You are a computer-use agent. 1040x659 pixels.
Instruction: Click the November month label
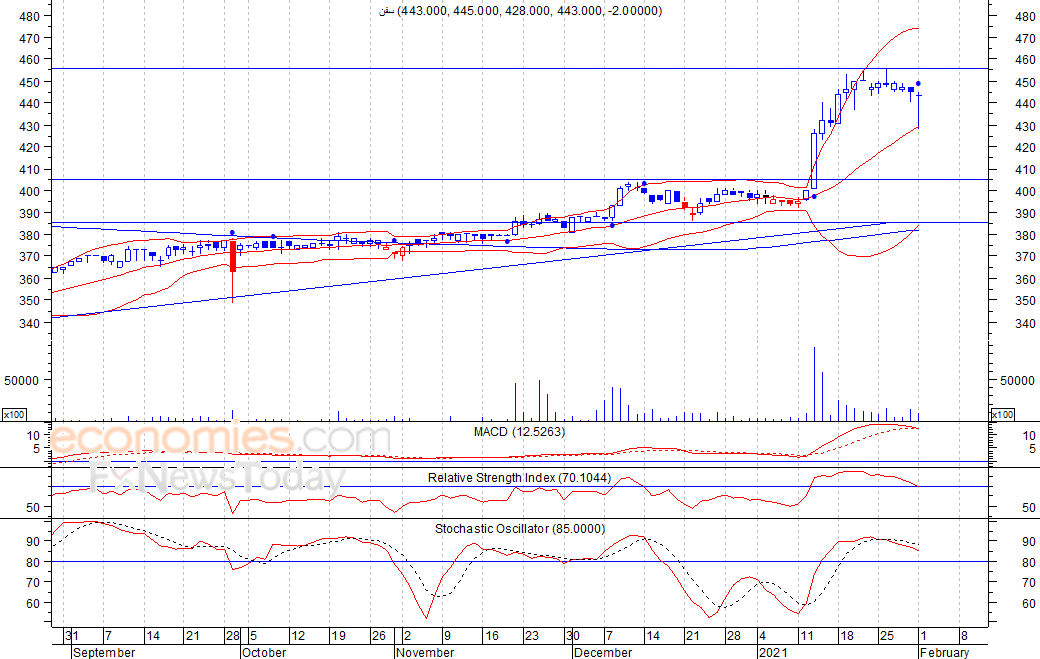pyautogui.click(x=425, y=652)
